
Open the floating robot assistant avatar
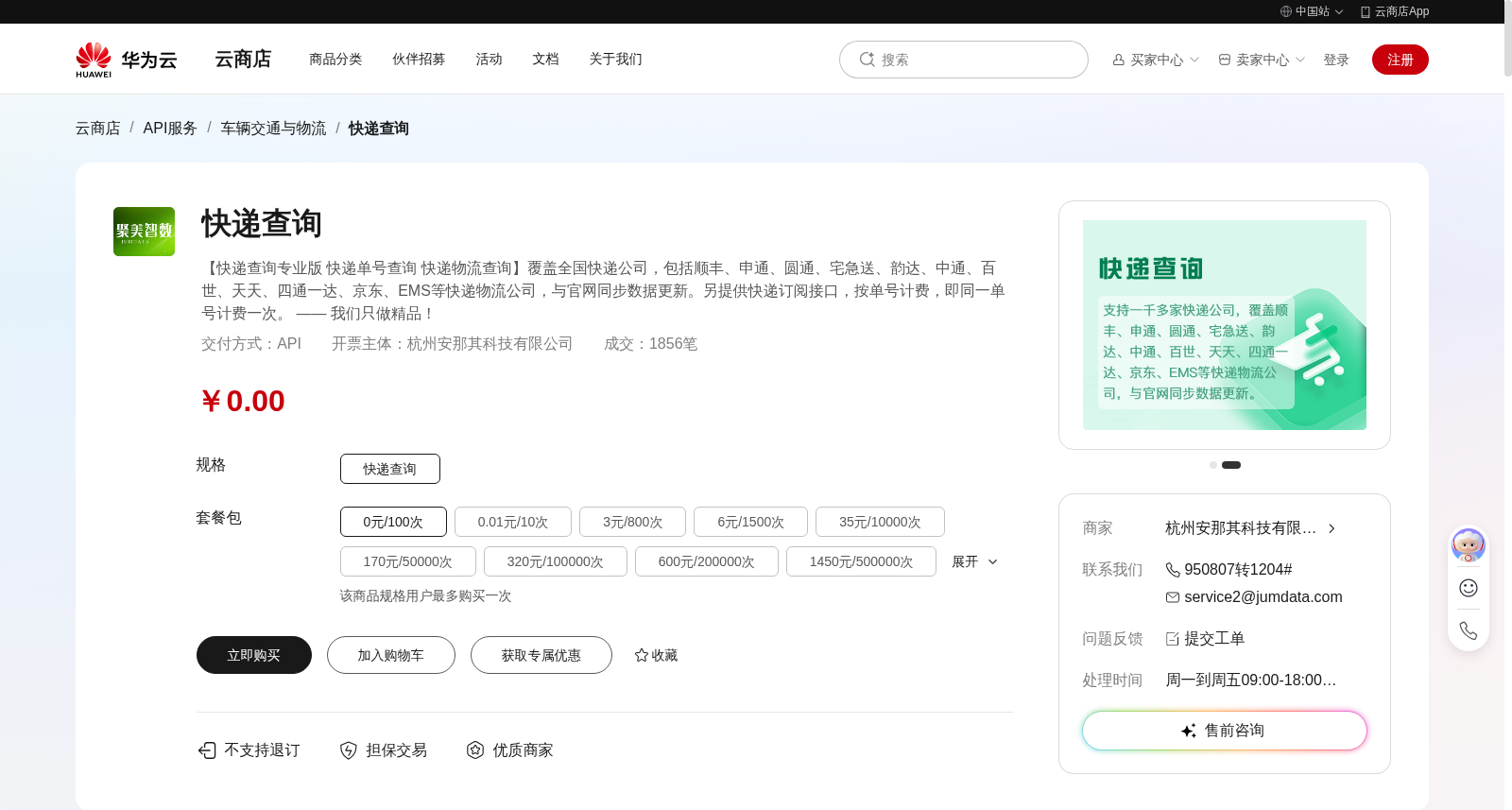(1469, 545)
